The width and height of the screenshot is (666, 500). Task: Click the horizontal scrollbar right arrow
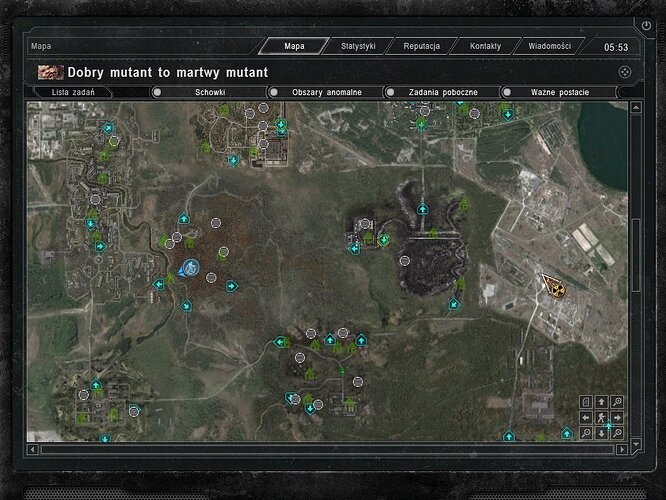pyautogui.click(x=622, y=449)
